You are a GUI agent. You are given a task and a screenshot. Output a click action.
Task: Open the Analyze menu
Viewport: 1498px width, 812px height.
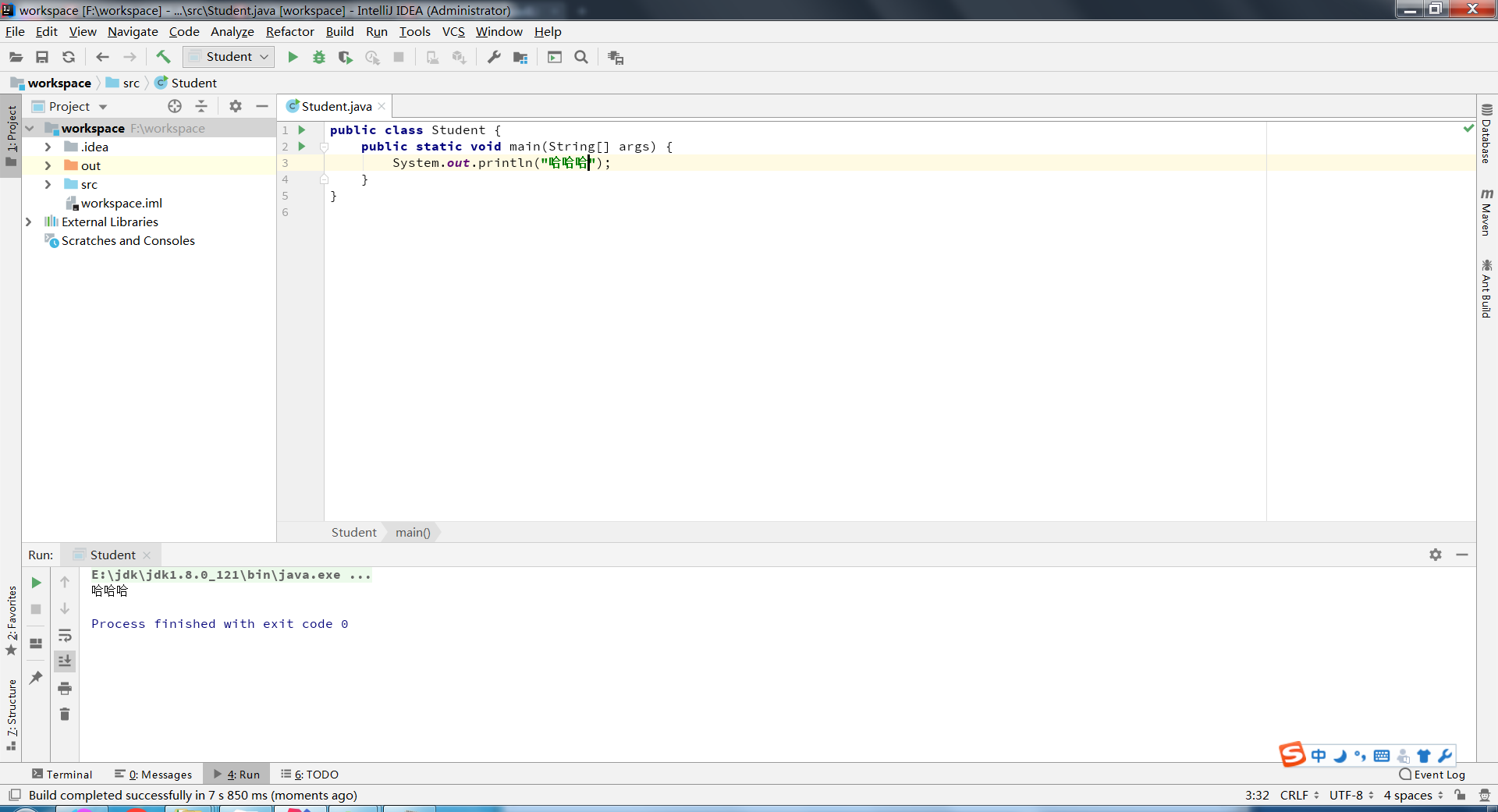coord(232,31)
